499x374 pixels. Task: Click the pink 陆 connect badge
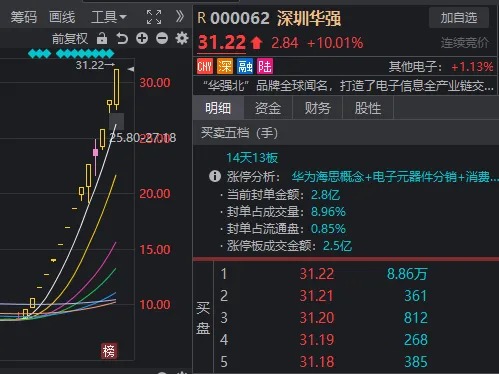click(x=265, y=66)
